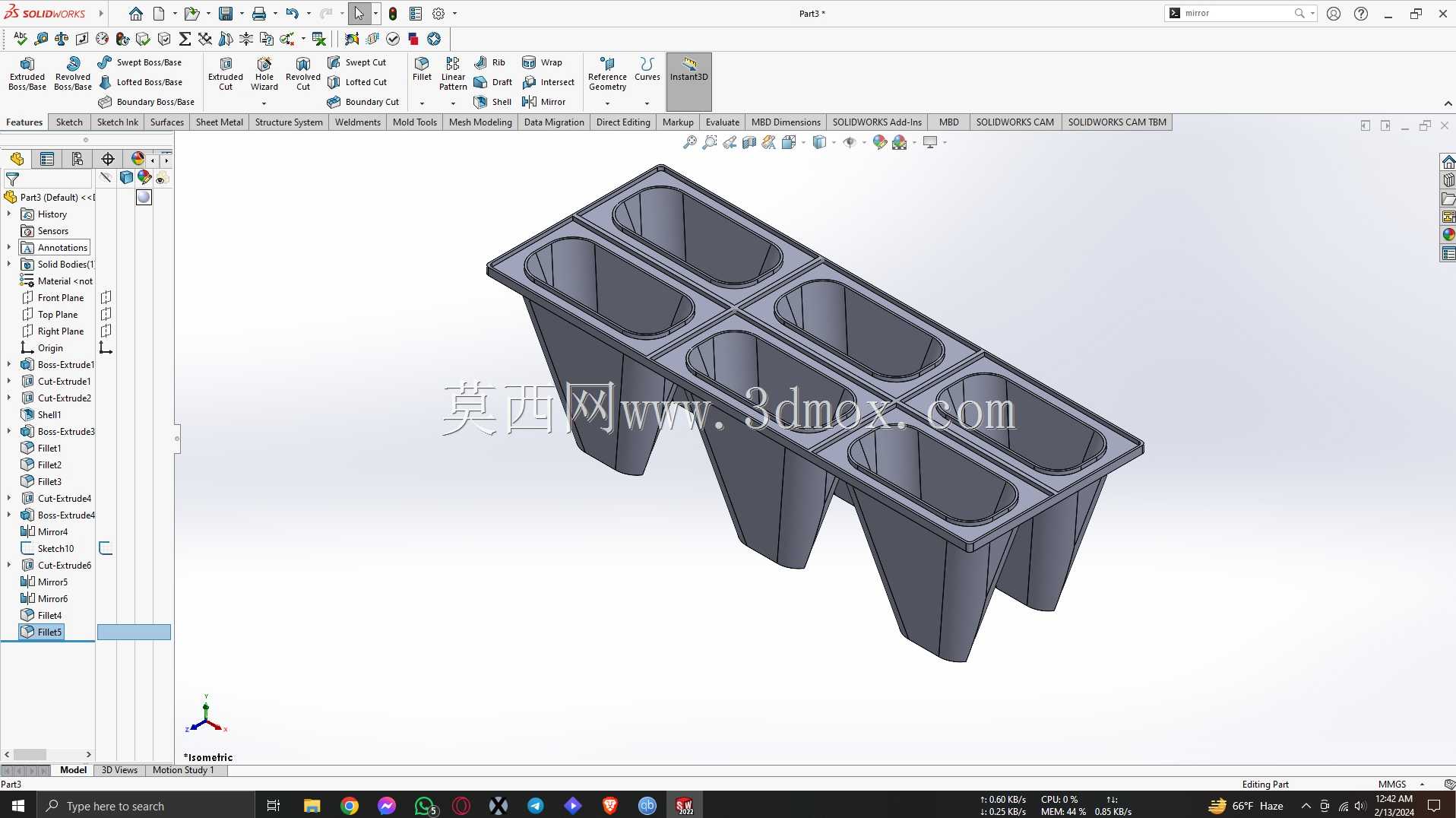Image resolution: width=1456 pixels, height=818 pixels.
Task: Open the Hole Wizard tool
Action: (x=264, y=74)
